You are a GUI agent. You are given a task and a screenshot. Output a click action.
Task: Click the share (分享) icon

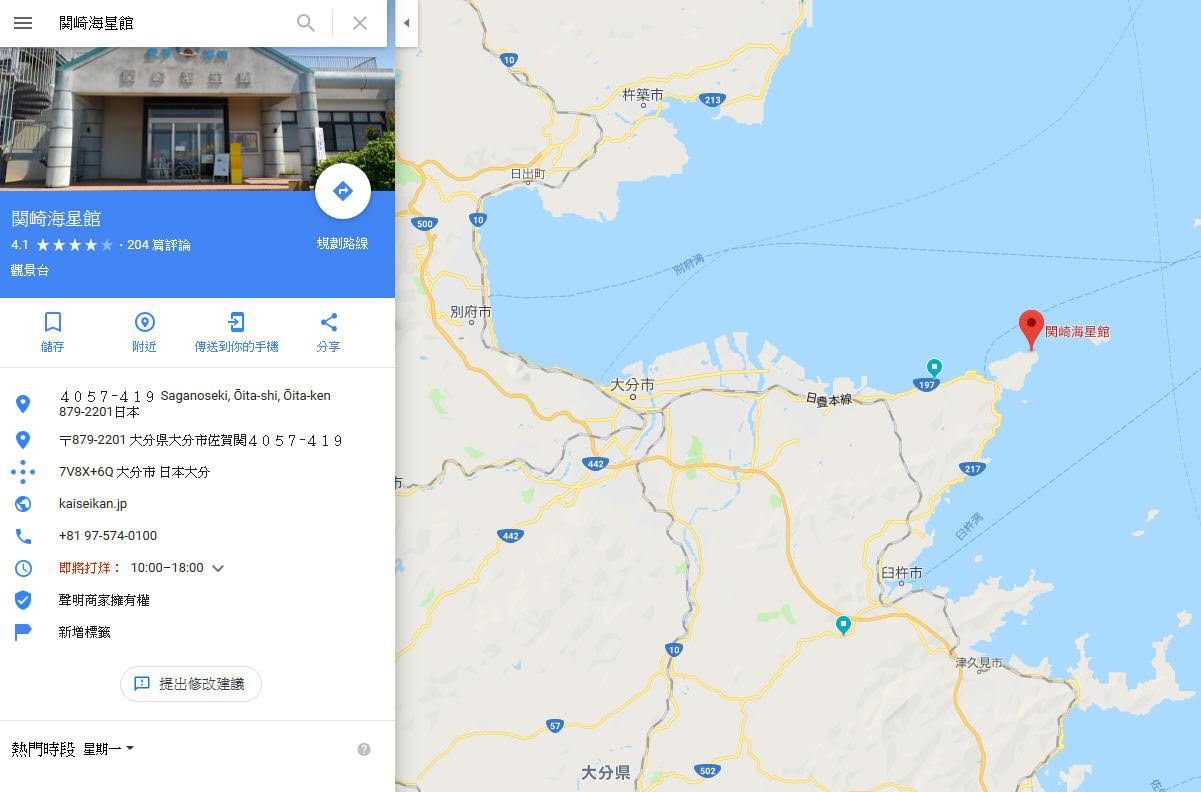[328, 322]
